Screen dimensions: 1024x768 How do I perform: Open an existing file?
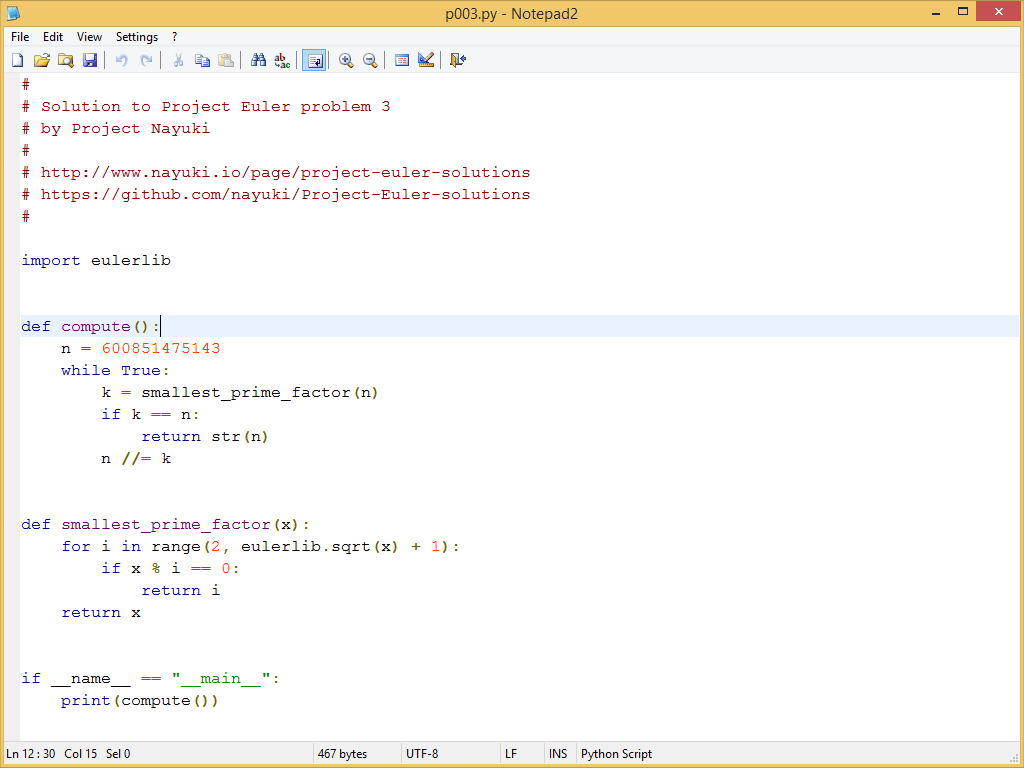[x=41, y=60]
